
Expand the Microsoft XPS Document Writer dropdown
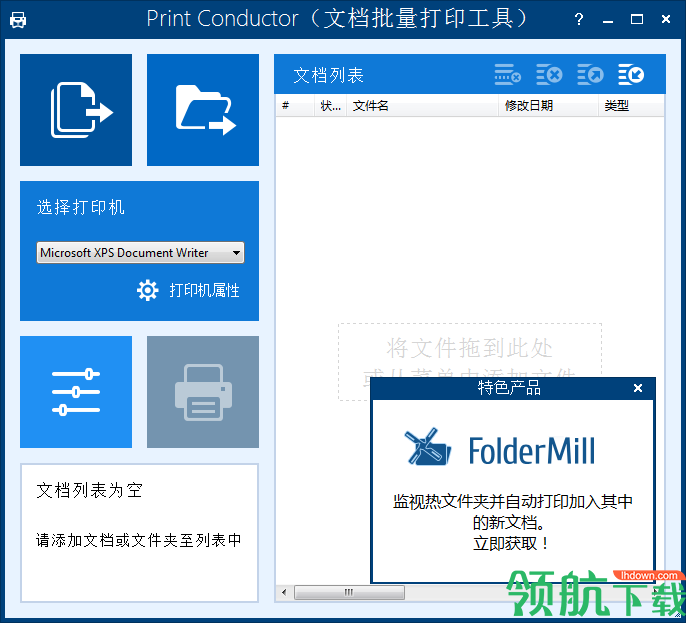coord(140,252)
